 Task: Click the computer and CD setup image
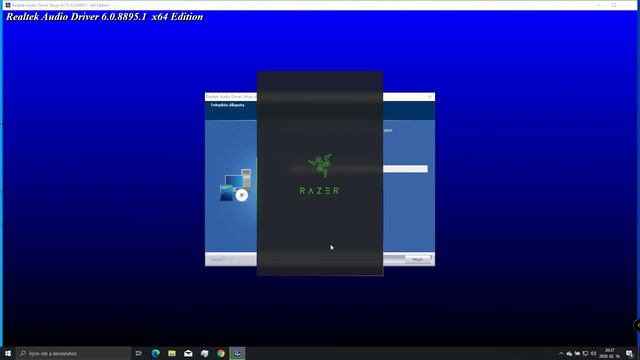point(236,185)
